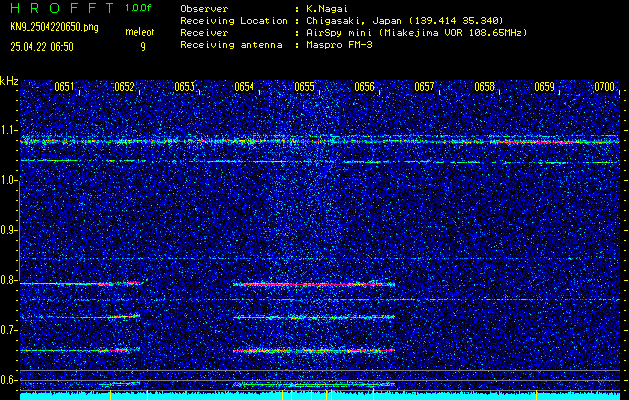Screen dimensions: 629x400
Task: Click the HROFFT title text
Action: tap(62, 8)
